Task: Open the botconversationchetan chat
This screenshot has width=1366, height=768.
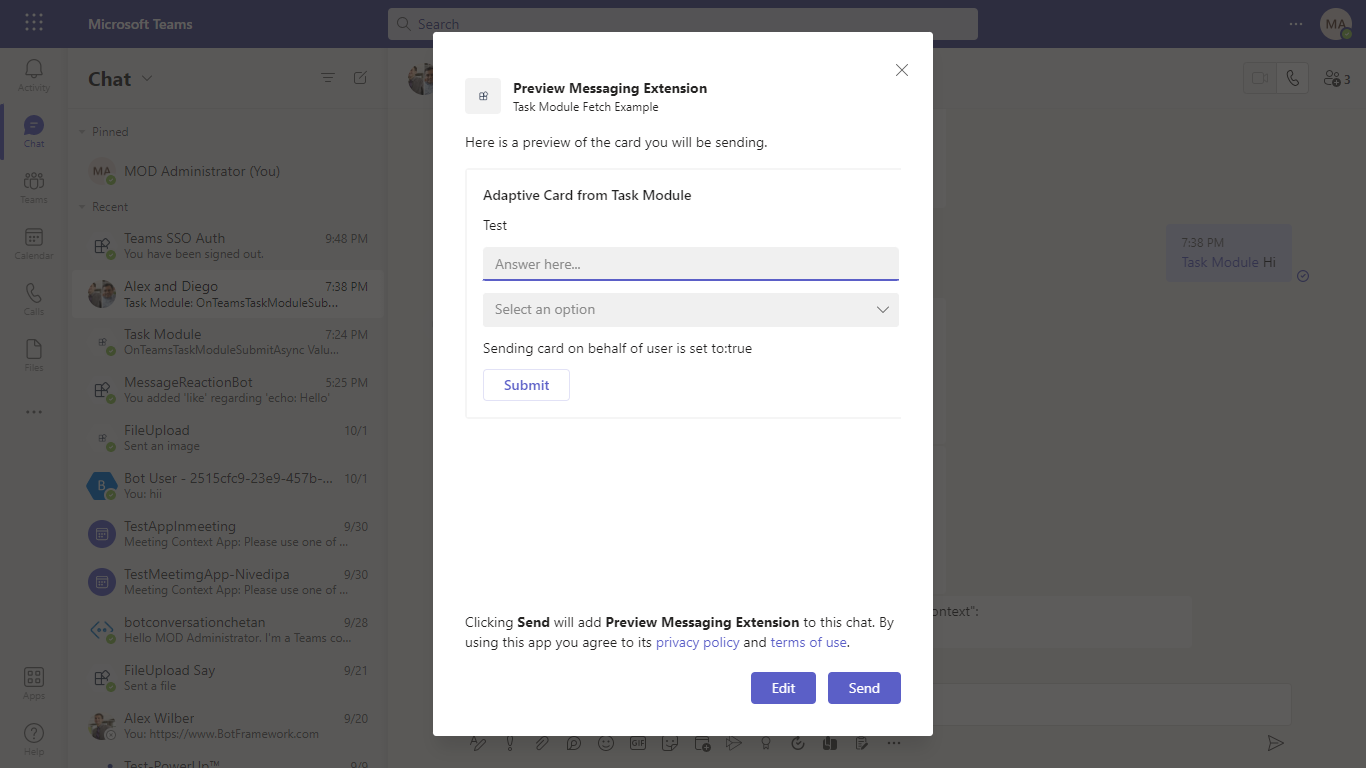Action: (x=227, y=630)
